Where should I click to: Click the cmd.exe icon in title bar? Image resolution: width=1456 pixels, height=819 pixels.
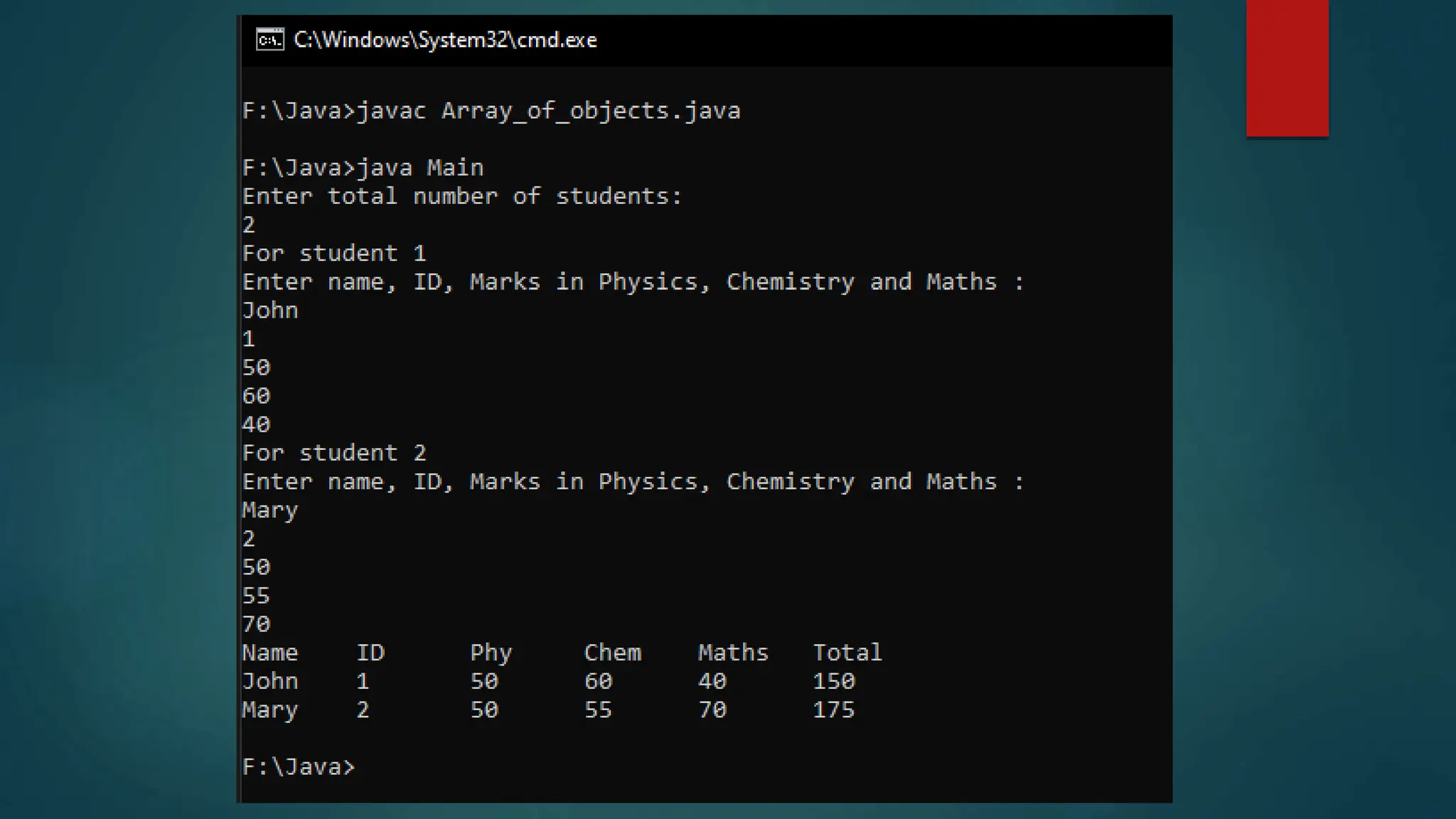[269, 40]
